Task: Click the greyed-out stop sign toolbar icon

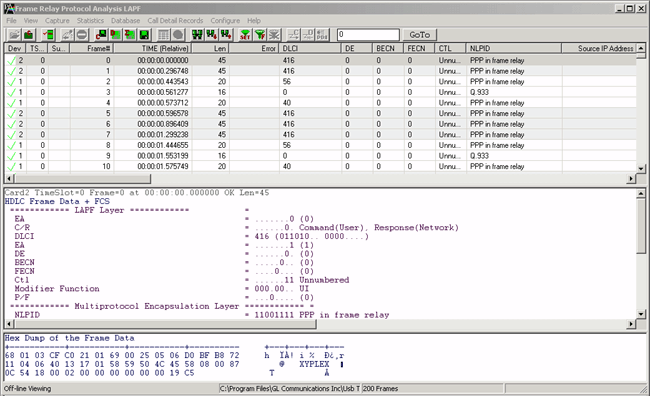Action: 82,34
